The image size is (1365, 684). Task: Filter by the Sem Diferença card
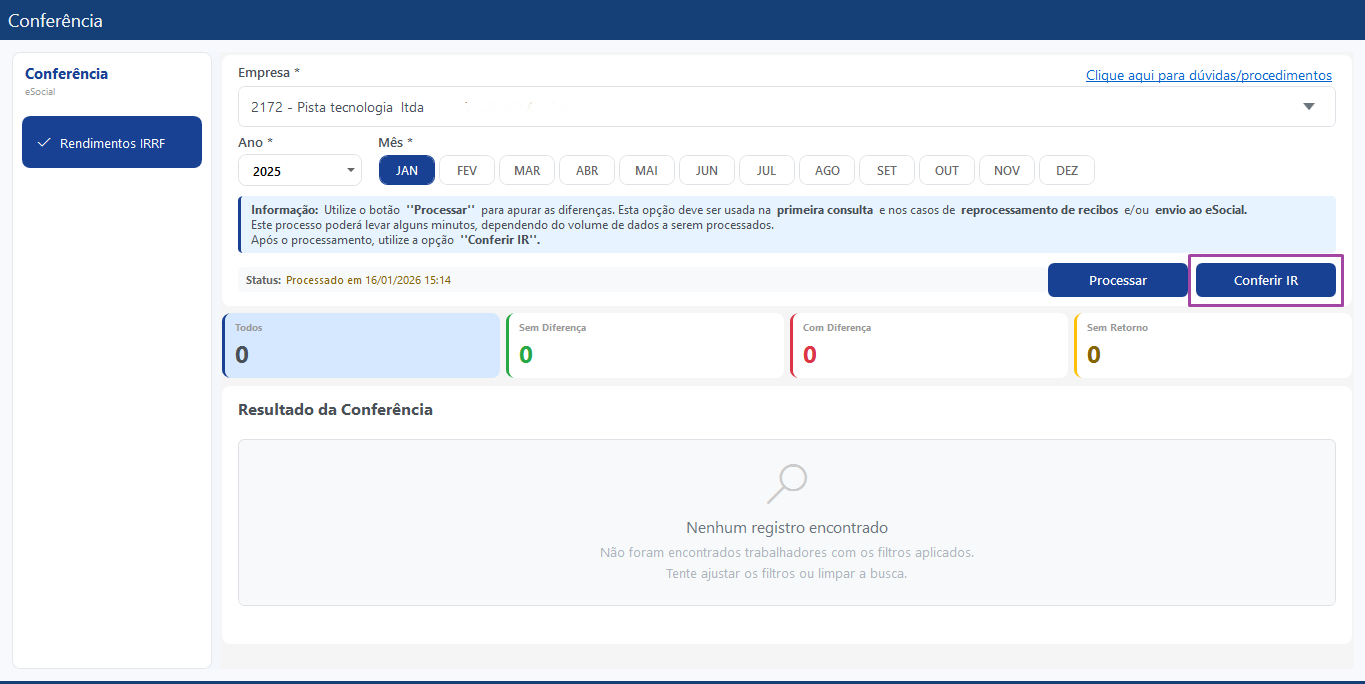click(645, 345)
